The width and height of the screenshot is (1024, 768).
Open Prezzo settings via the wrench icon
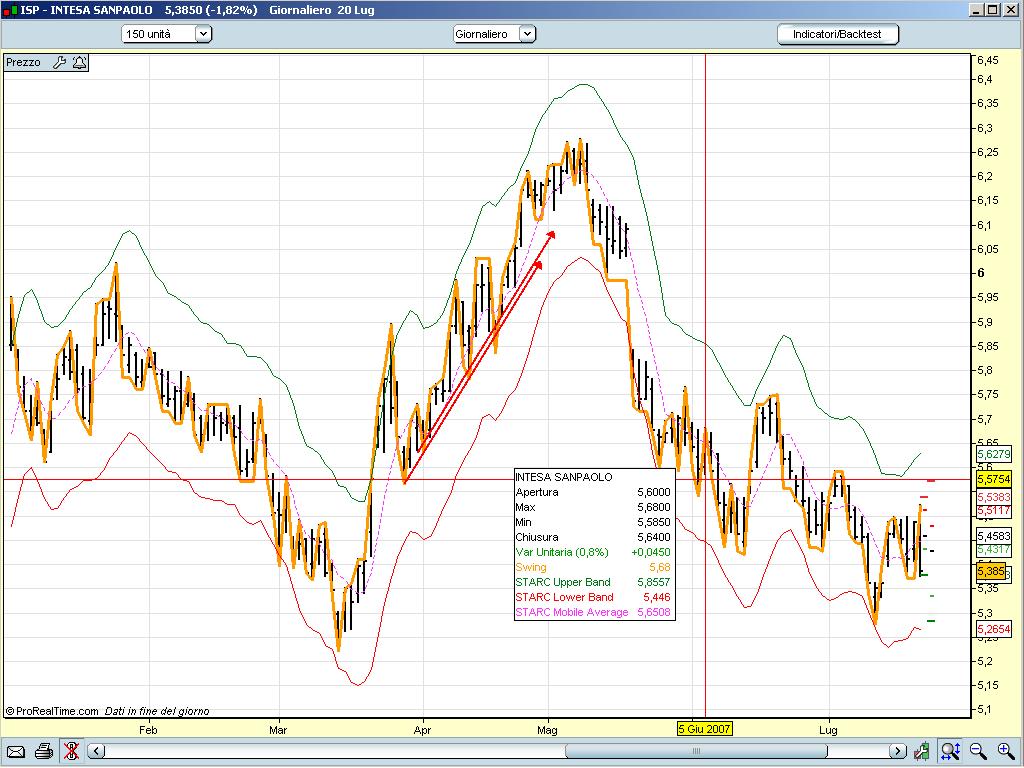(58, 62)
